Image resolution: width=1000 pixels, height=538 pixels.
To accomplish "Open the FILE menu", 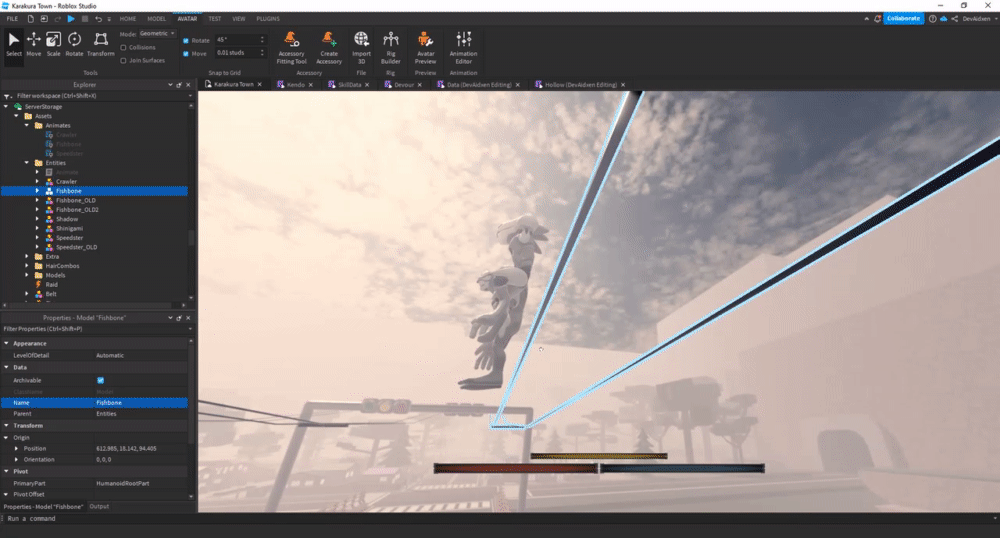I will point(12,19).
